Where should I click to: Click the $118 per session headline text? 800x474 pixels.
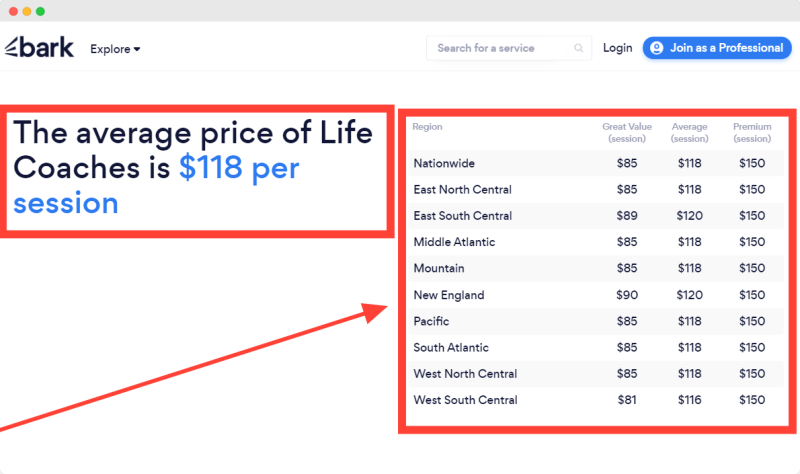point(156,185)
